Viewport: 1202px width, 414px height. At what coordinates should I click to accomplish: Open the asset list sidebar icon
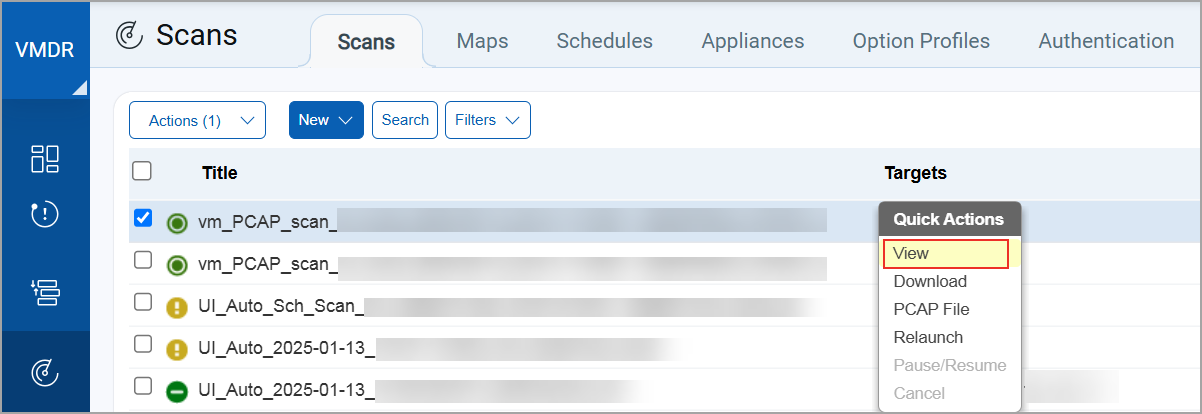click(45, 293)
